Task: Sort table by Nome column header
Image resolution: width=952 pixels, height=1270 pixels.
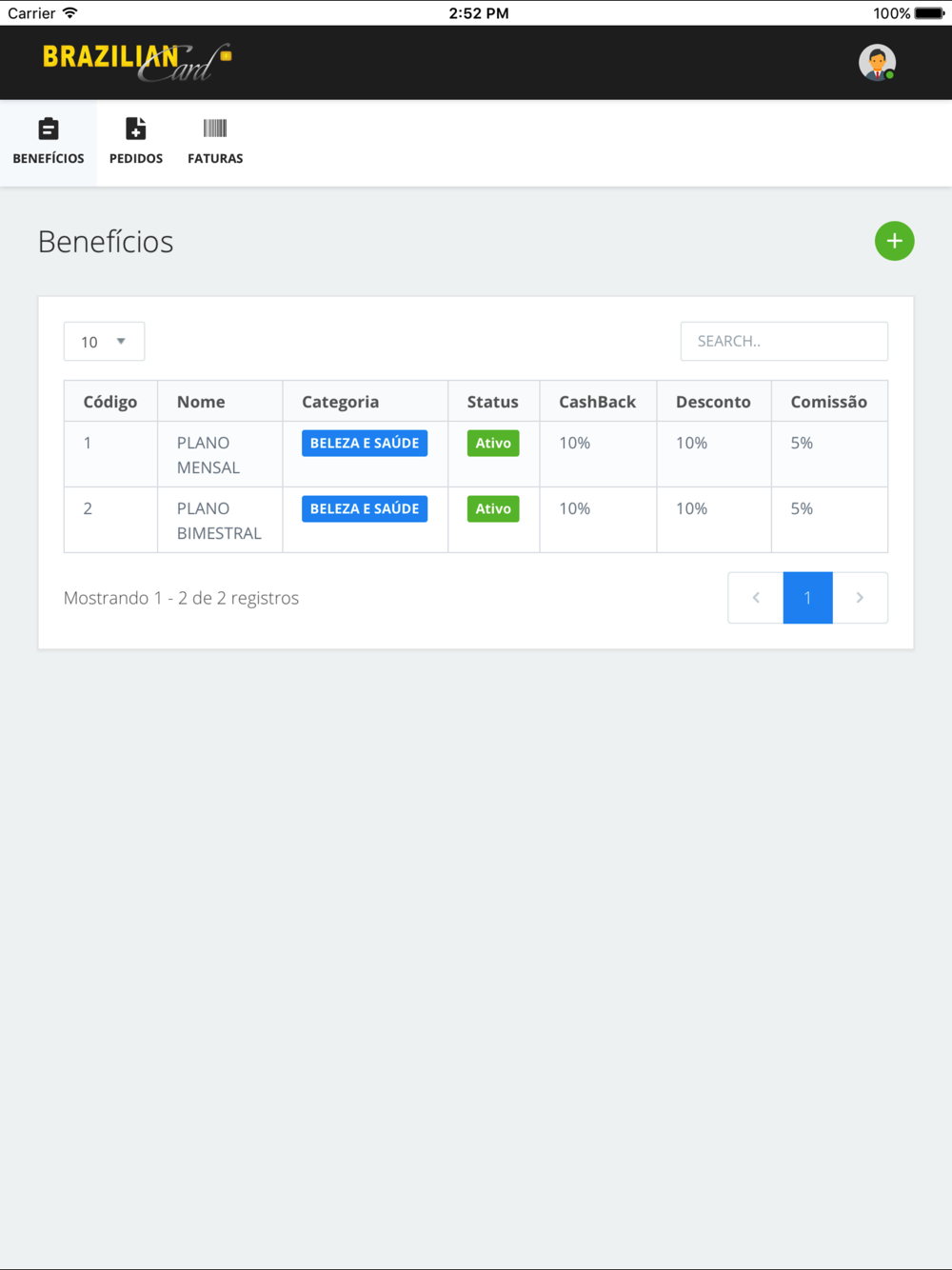Action: (x=201, y=402)
